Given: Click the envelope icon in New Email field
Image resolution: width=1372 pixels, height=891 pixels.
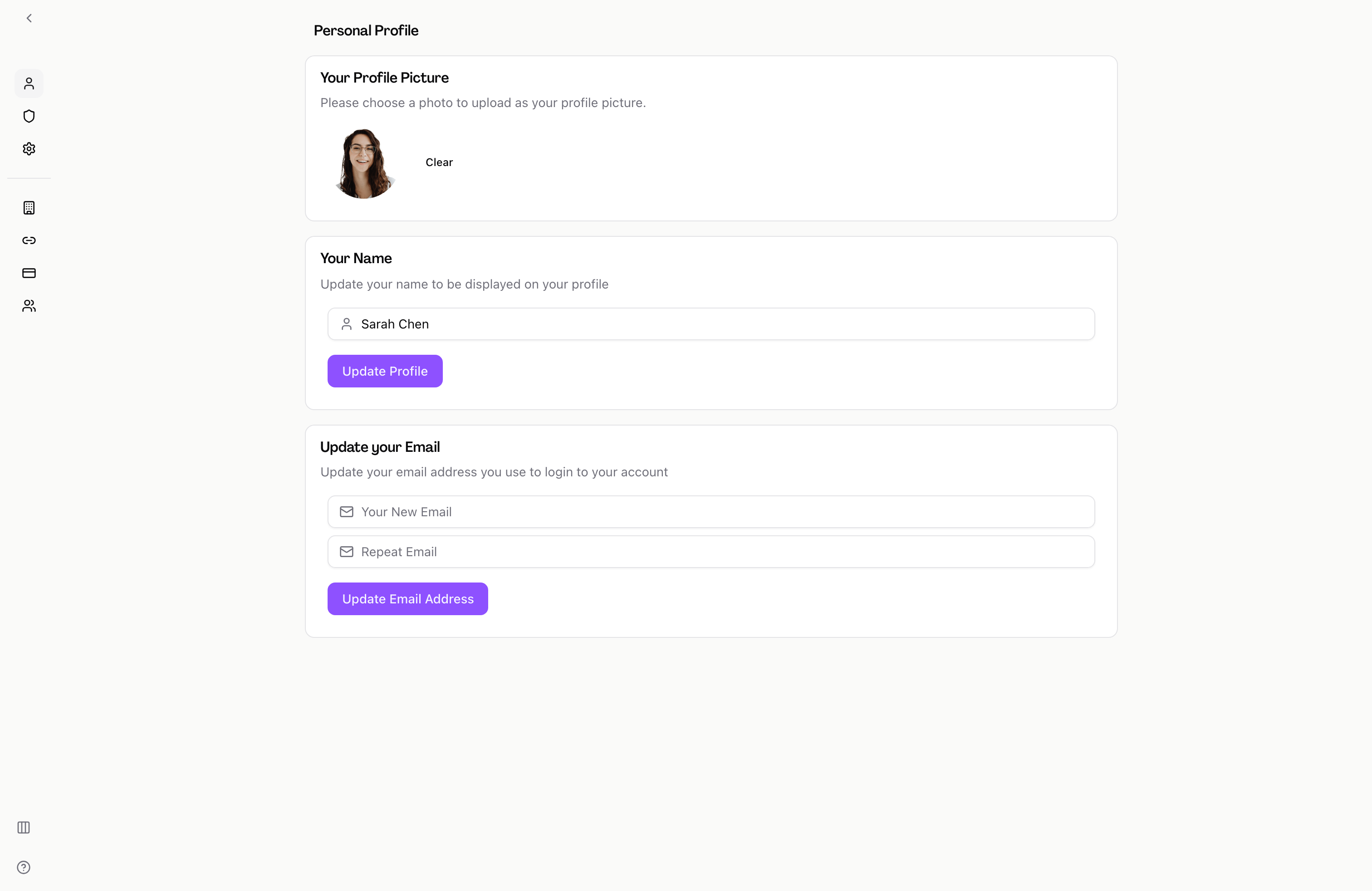Looking at the screenshot, I should point(347,512).
